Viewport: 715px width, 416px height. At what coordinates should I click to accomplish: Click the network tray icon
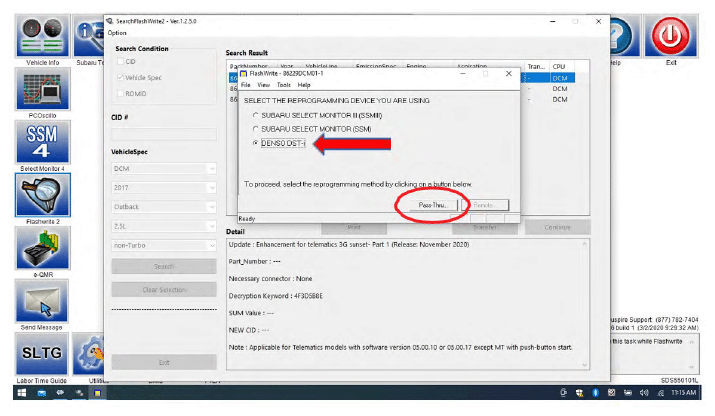[x=660, y=393]
